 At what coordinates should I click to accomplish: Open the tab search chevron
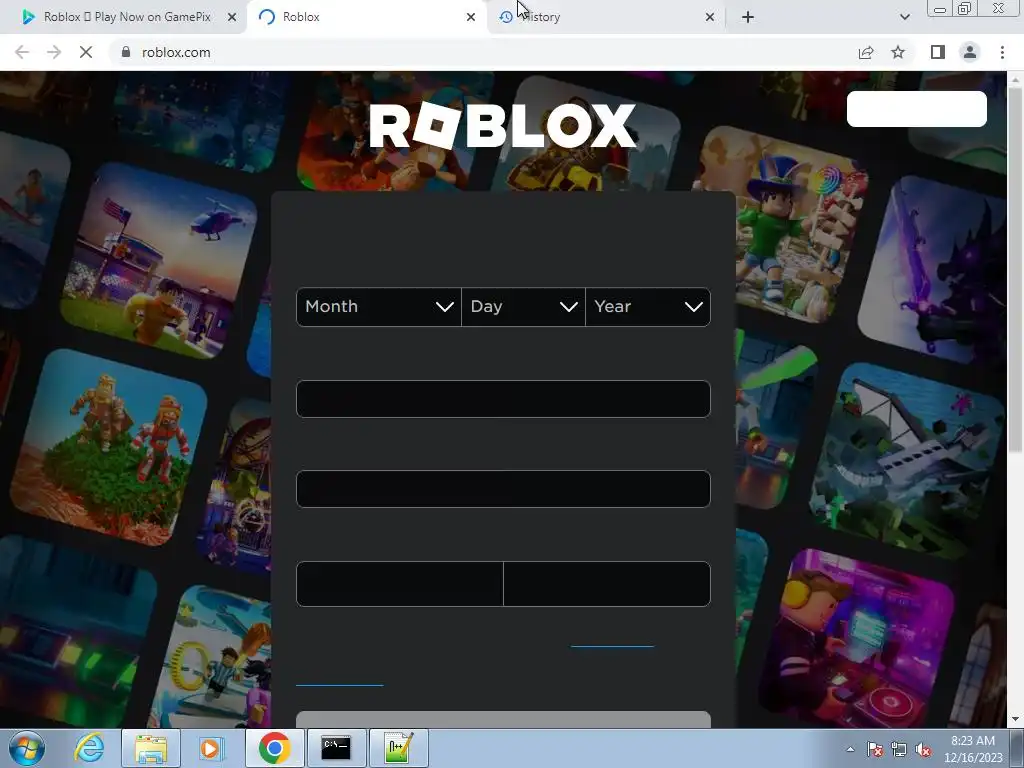pyautogui.click(x=904, y=18)
